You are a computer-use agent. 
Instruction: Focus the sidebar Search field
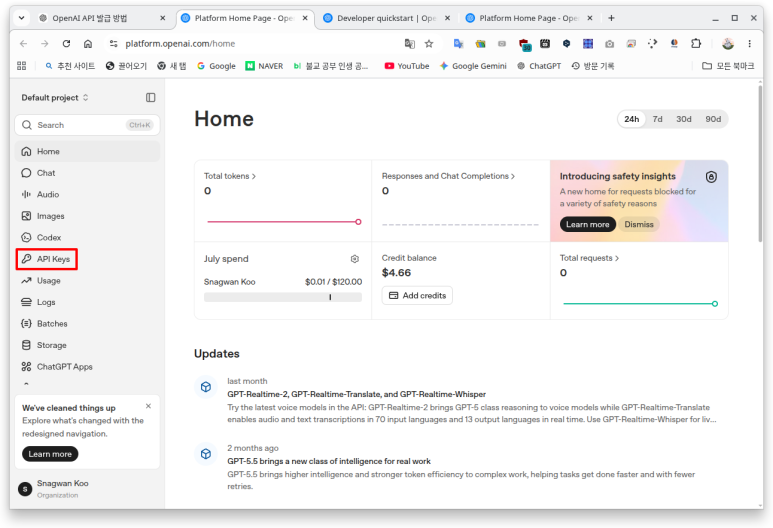pos(87,125)
